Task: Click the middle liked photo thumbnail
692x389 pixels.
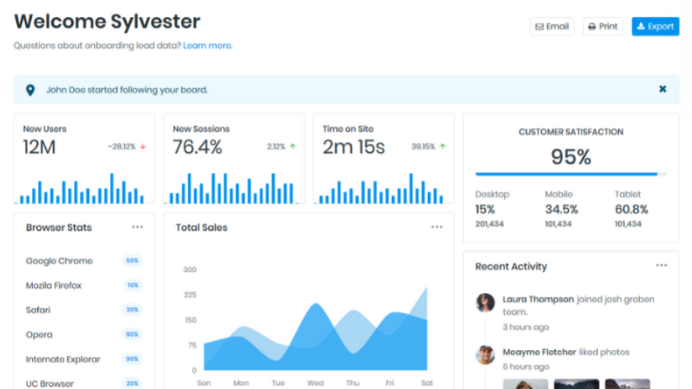Action: pyautogui.click(x=576, y=384)
